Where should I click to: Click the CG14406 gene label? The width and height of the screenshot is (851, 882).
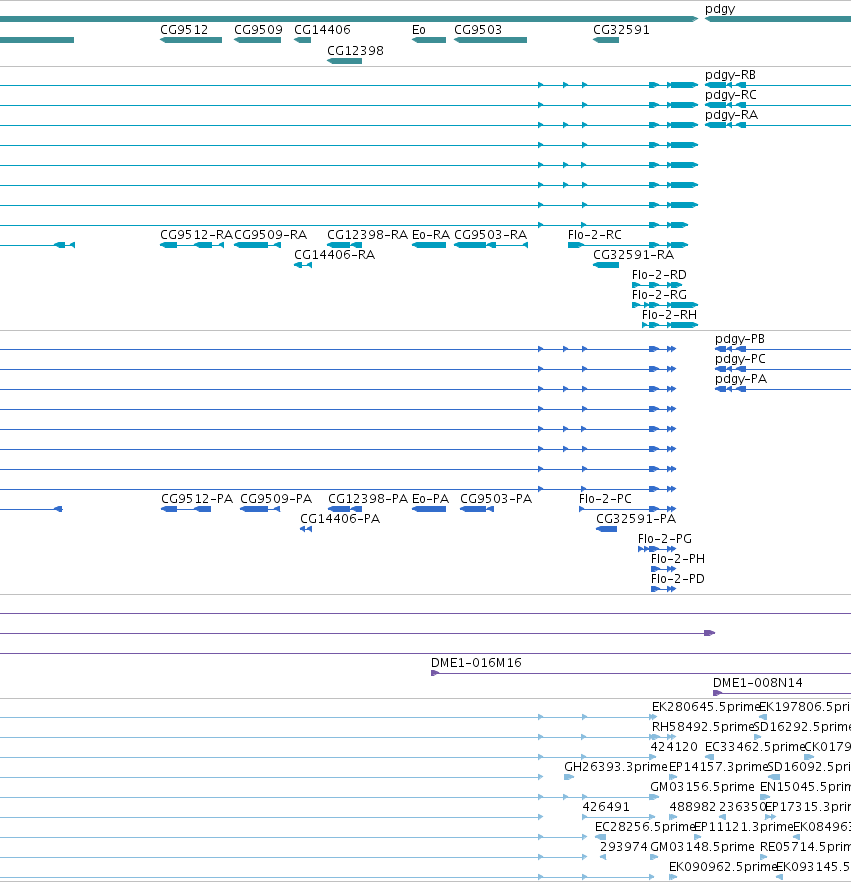322,29
